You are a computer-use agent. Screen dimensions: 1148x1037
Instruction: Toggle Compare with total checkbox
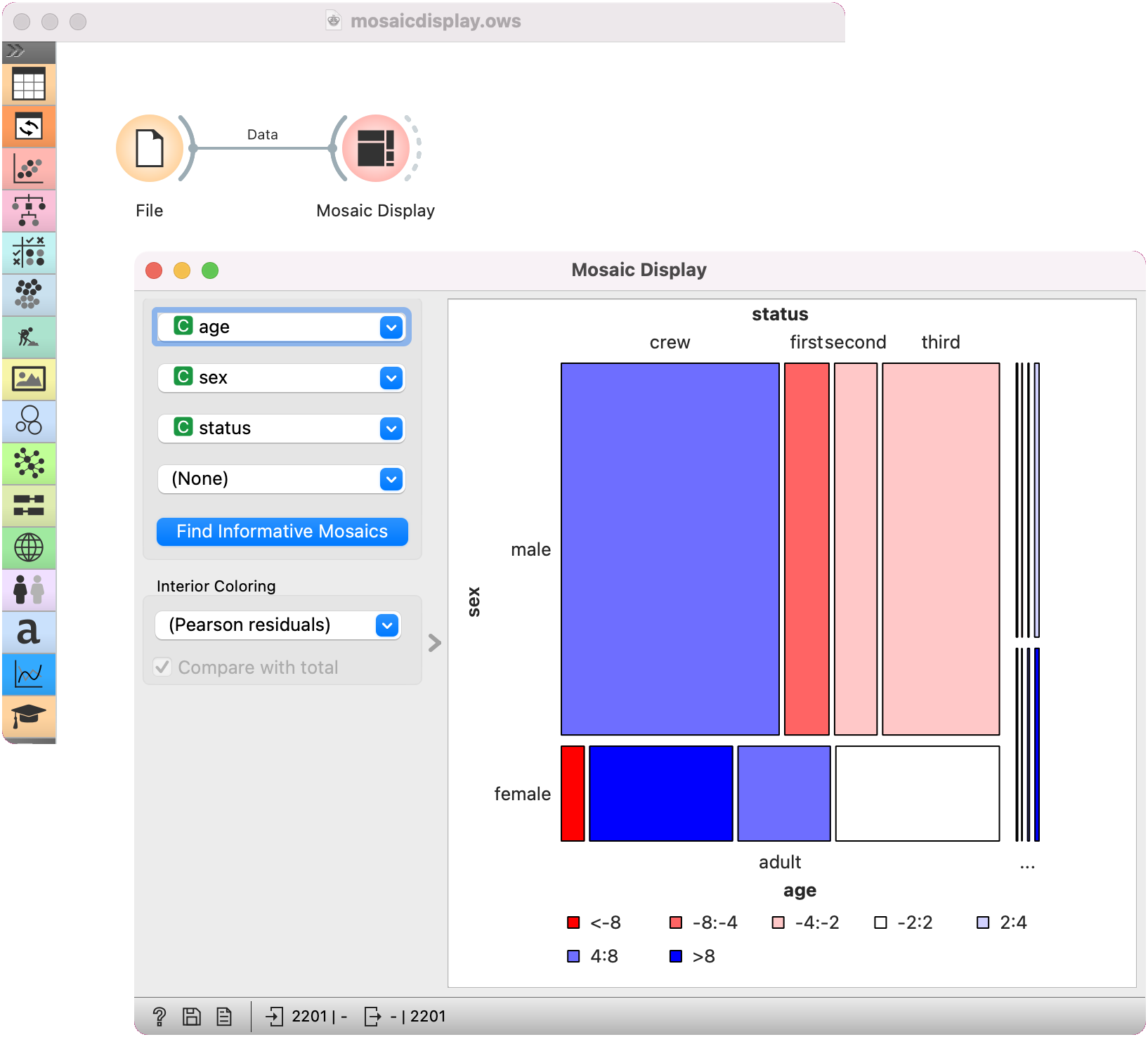point(162,667)
